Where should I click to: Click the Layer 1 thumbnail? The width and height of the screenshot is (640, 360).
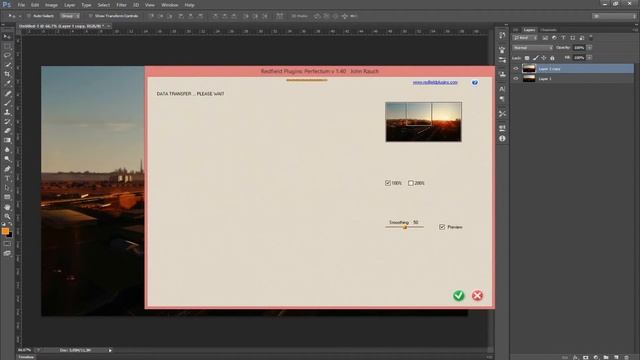pyautogui.click(x=529, y=78)
